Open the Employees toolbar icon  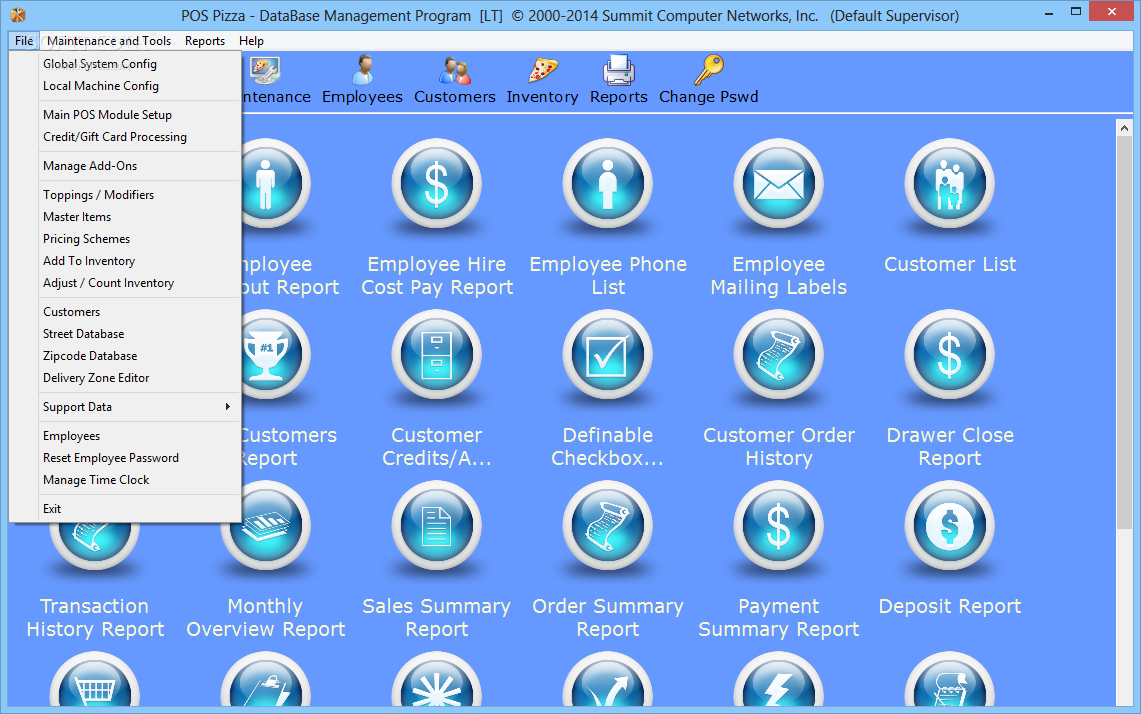coord(362,71)
